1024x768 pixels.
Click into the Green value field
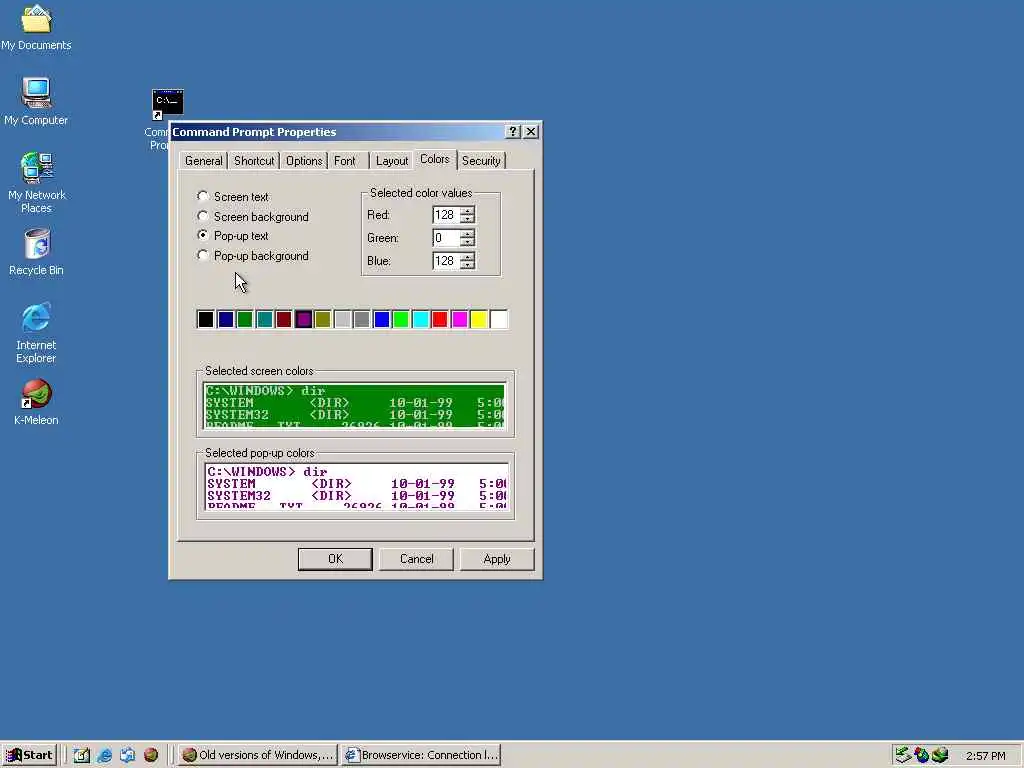(x=447, y=238)
